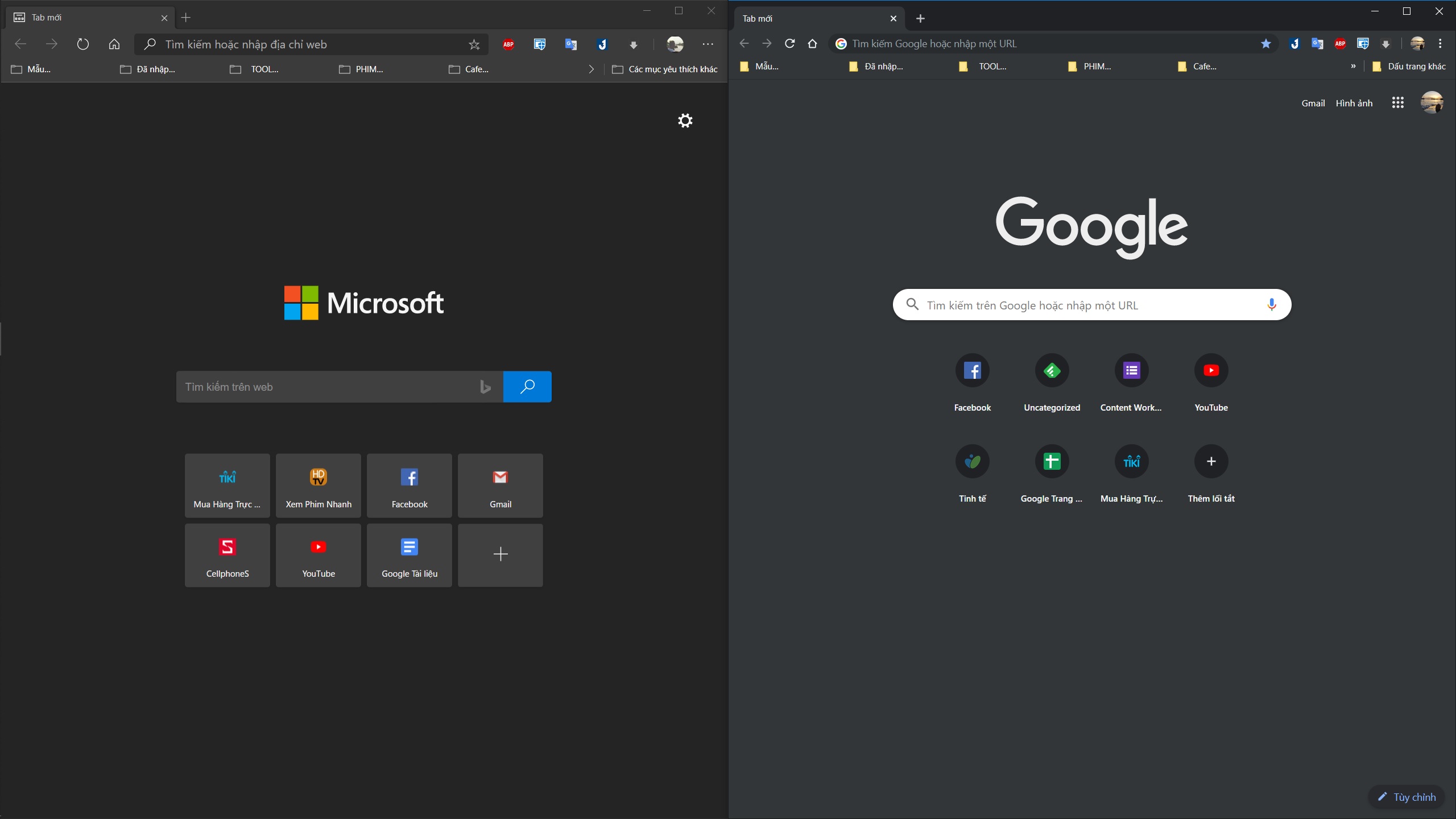The image size is (1456, 819).
Task: Open the CellphoneS tile in Edge
Action: point(227,556)
